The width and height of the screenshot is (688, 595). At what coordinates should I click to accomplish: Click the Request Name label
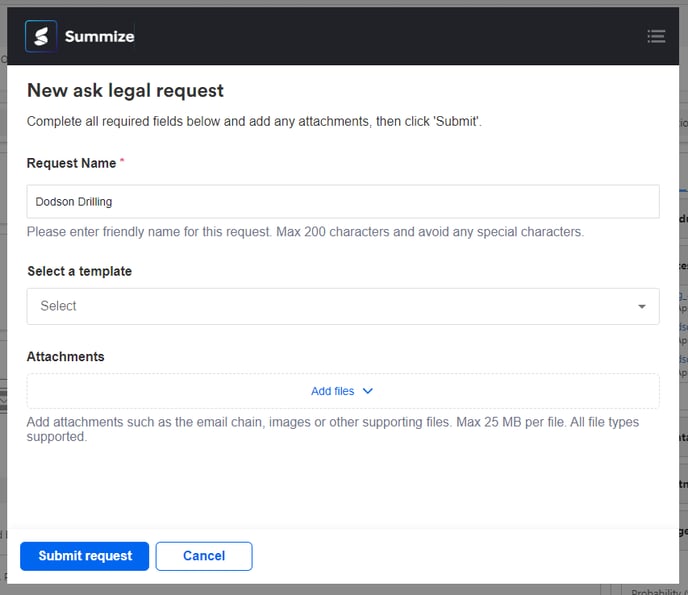point(70,162)
